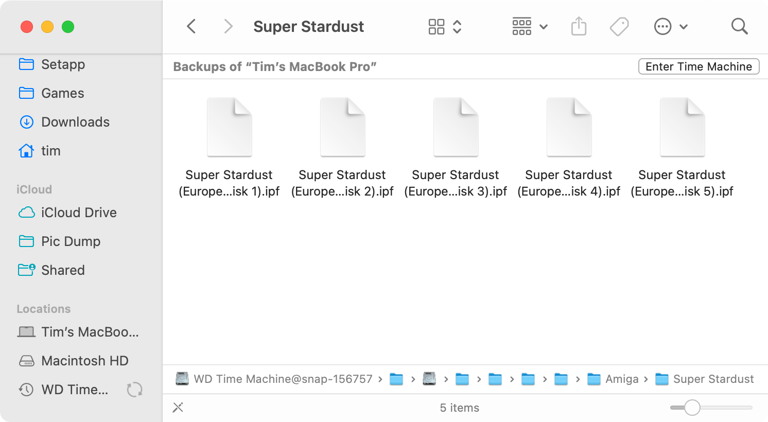768x422 pixels.
Task: Click the Super Stardust window title
Action: click(x=309, y=26)
